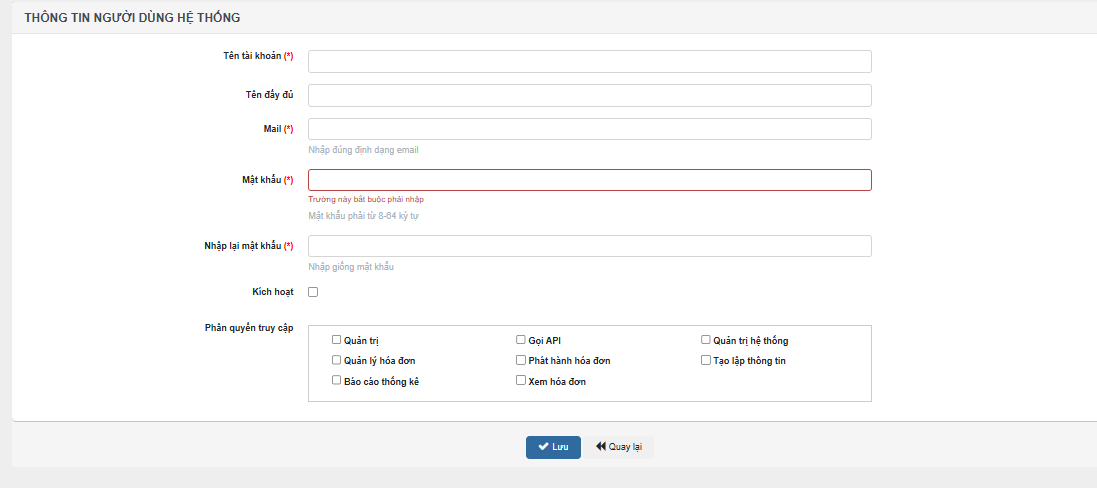Viewport: 1097px width, 488px height.
Task: Enable the Tạo lập thông tin permission
Action: 706,360
